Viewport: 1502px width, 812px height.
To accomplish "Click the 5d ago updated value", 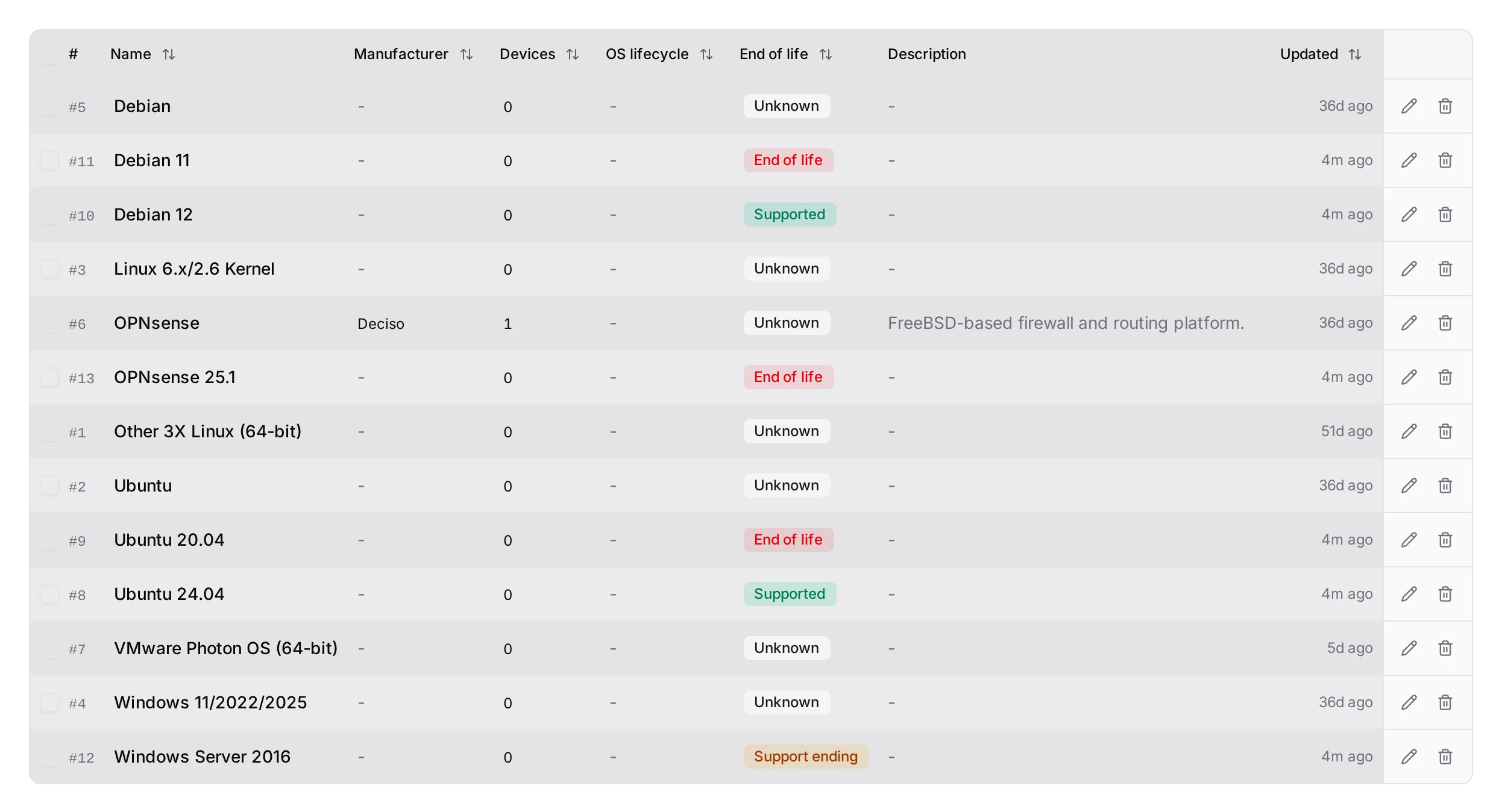I will coord(1350,648).
